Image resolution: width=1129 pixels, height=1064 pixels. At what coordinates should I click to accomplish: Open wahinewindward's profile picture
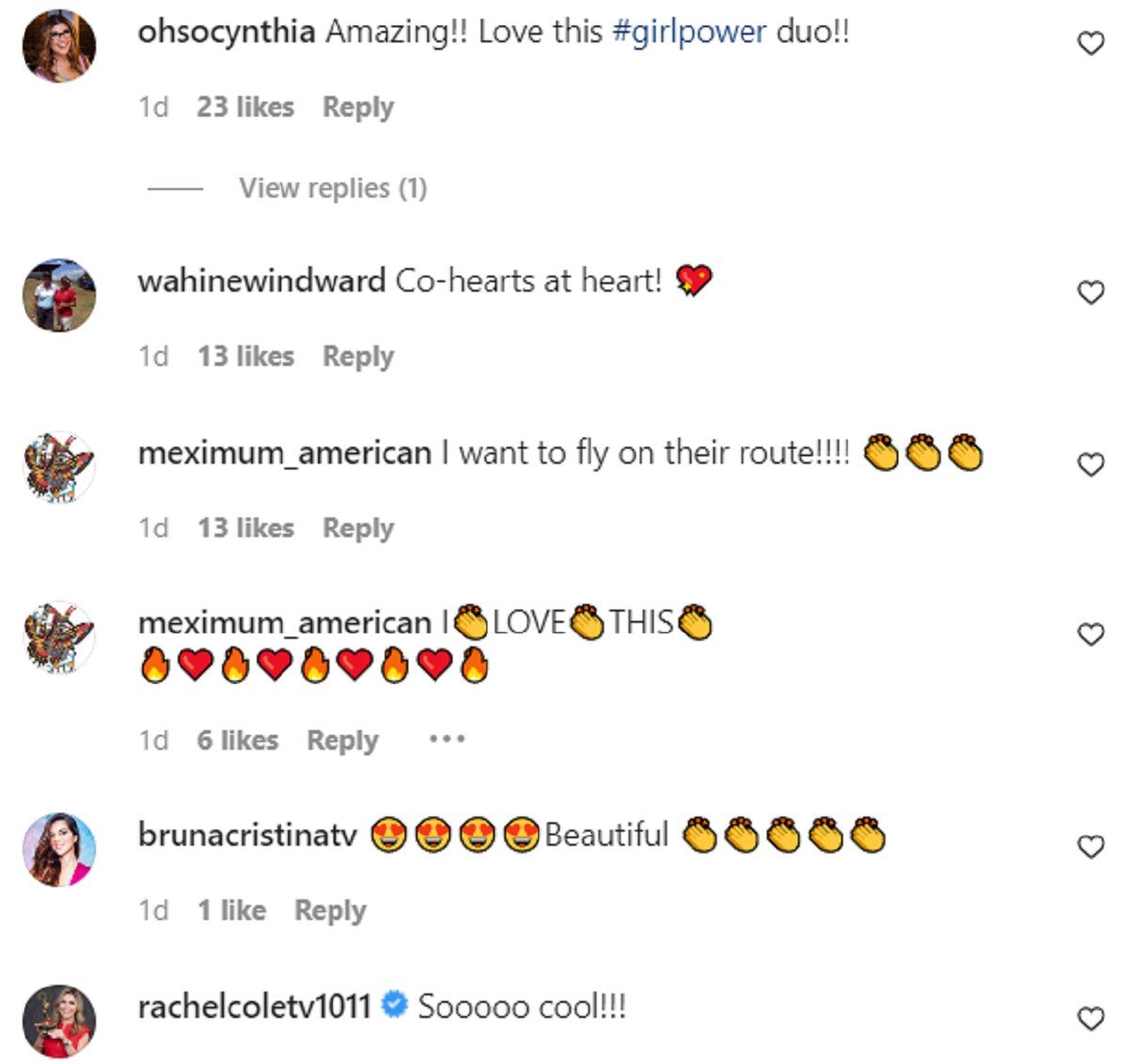[59, 295]
